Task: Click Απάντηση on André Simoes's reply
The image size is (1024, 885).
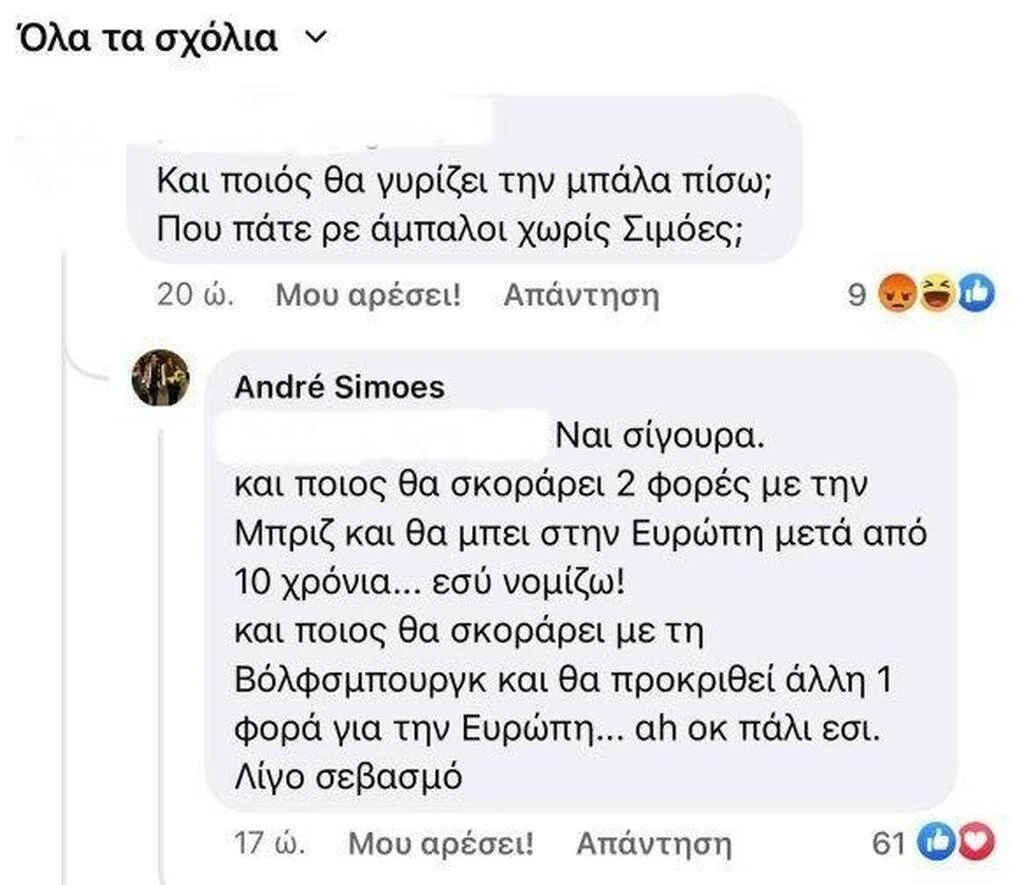Action: (655, 843)
